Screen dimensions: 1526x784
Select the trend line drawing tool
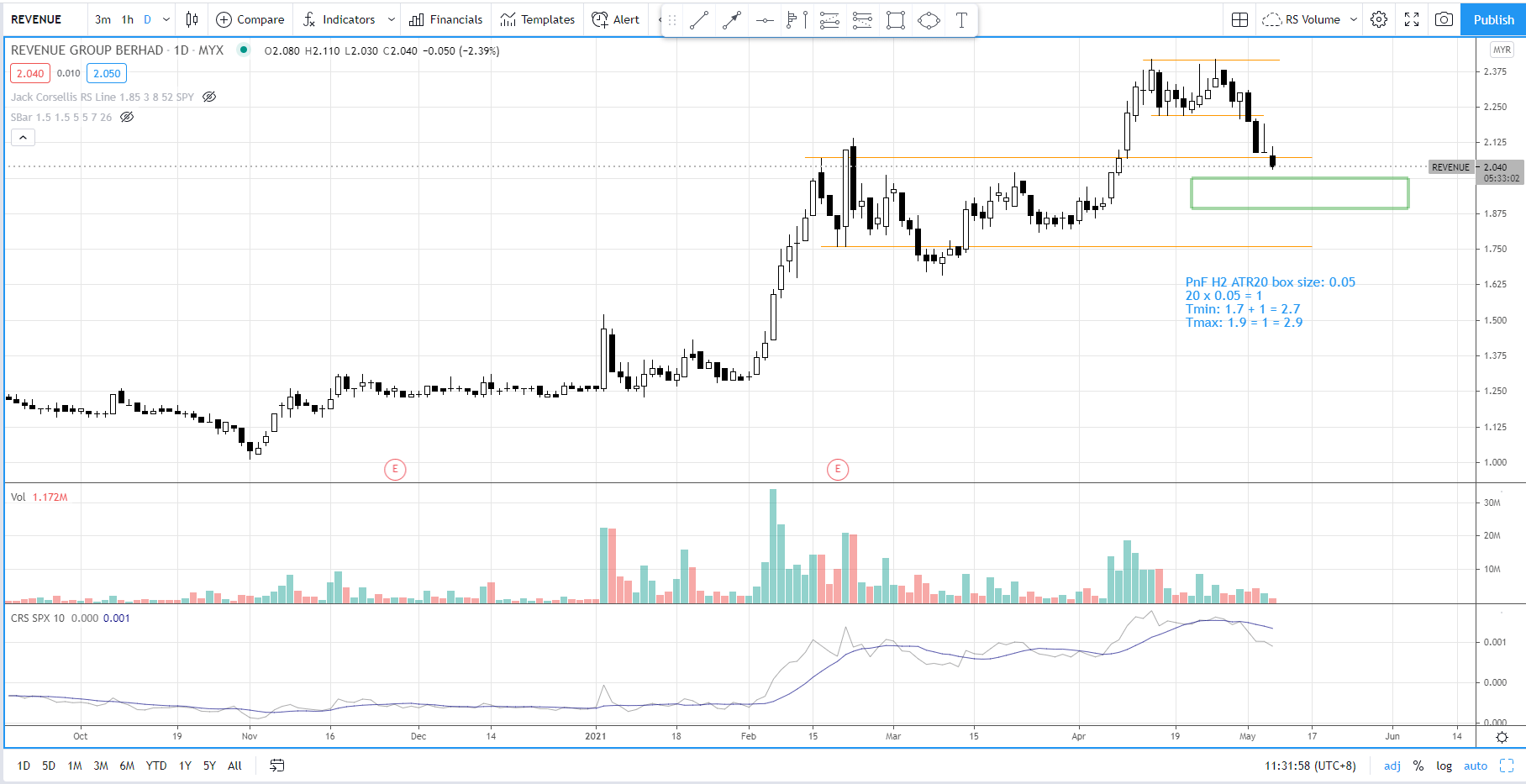click(699, 20)
